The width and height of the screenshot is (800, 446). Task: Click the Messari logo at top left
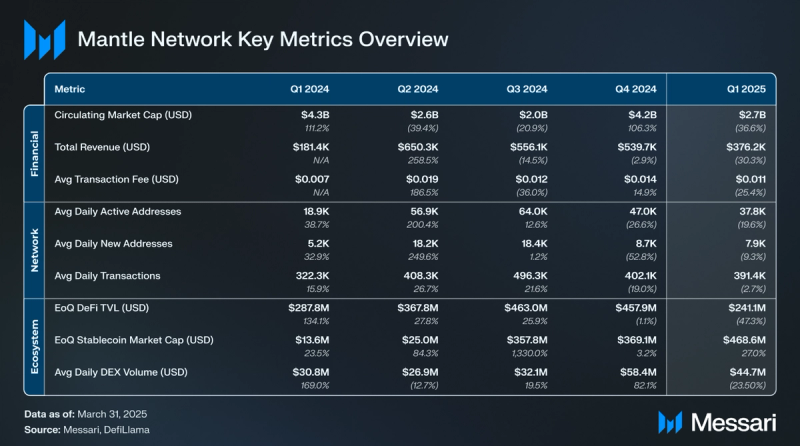click(43, 40)
